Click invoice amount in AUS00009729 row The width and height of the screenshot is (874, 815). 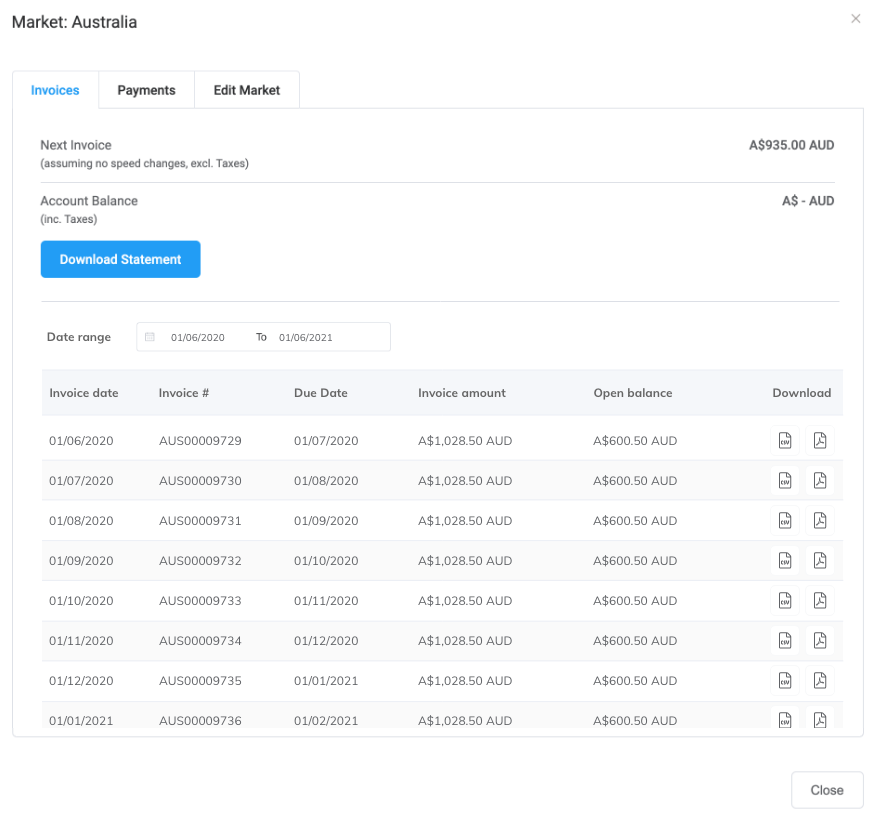coord(465,440)
